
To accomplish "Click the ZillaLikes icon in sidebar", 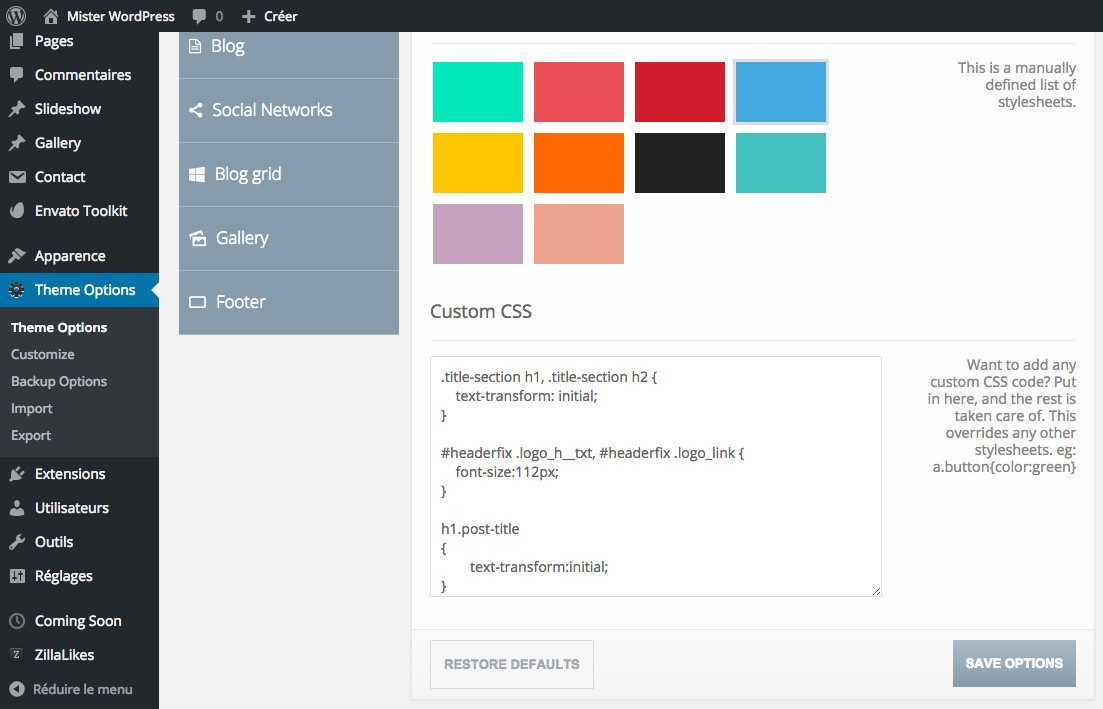I will pos(17,655).
